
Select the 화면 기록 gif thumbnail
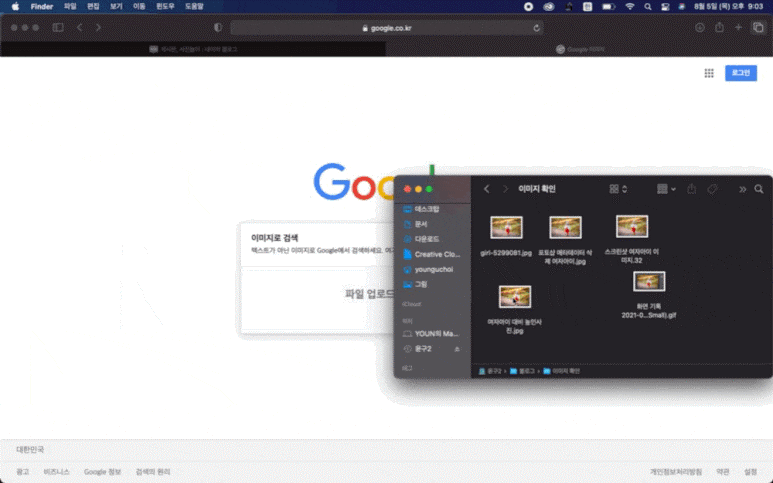tap(649, 281)
